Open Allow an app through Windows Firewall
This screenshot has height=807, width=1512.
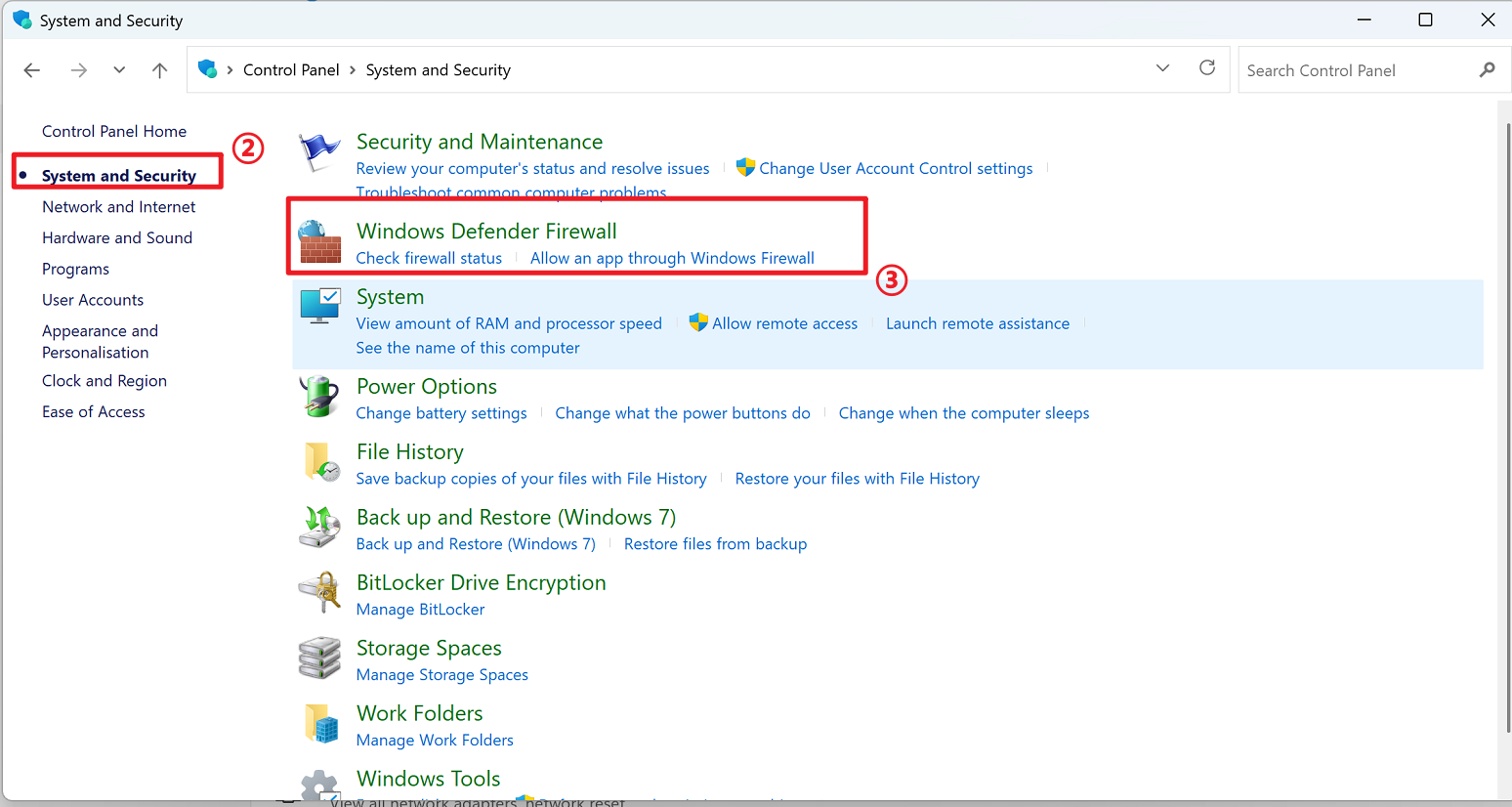pos(672,258)
